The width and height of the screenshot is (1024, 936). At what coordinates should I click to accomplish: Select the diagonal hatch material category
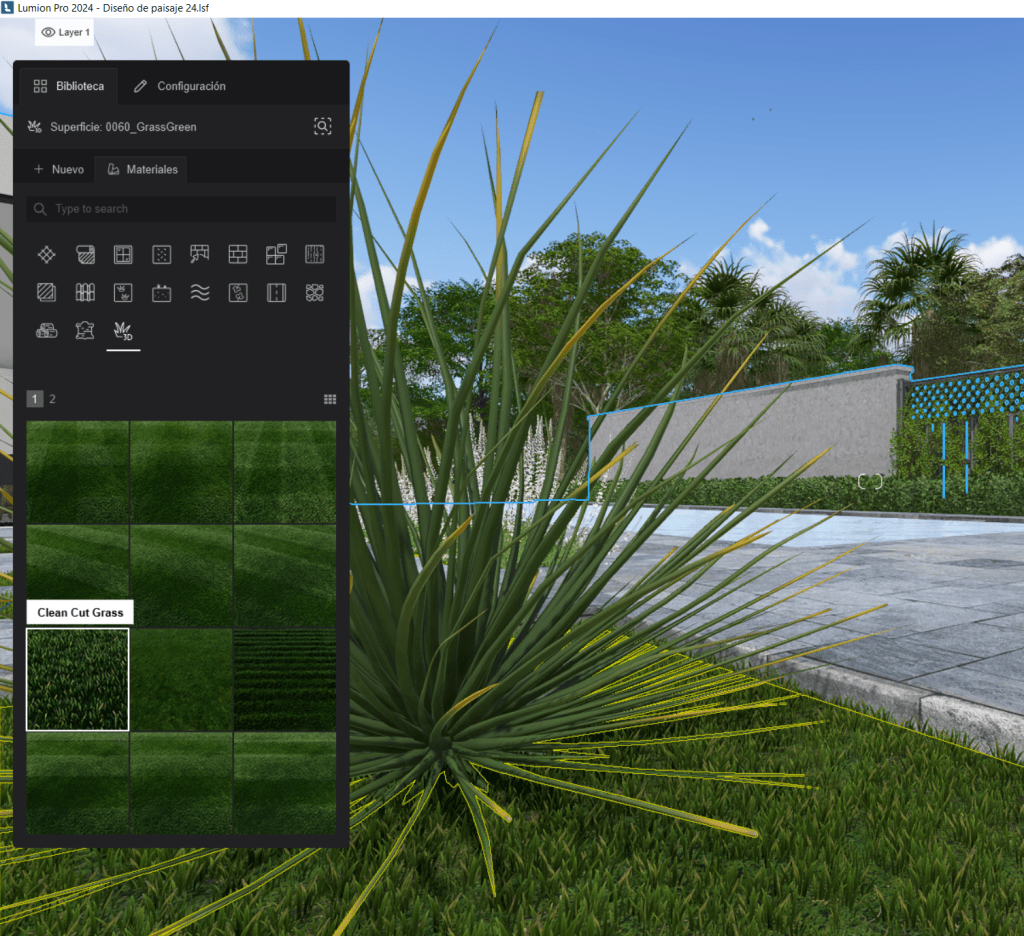(x=46, y=292)
